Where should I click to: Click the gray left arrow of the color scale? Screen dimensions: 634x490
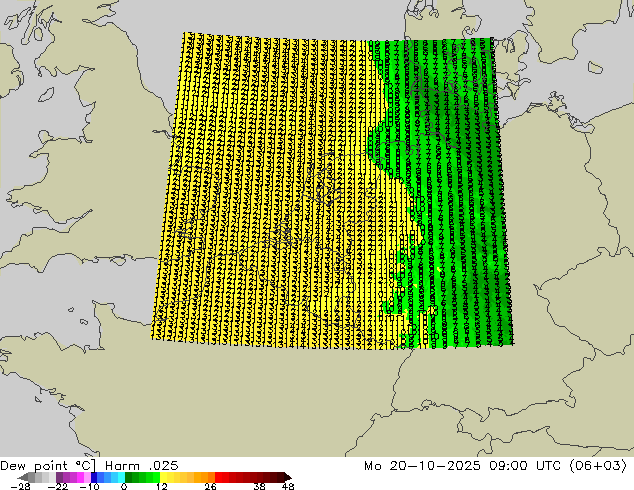[x=23, y=477]
